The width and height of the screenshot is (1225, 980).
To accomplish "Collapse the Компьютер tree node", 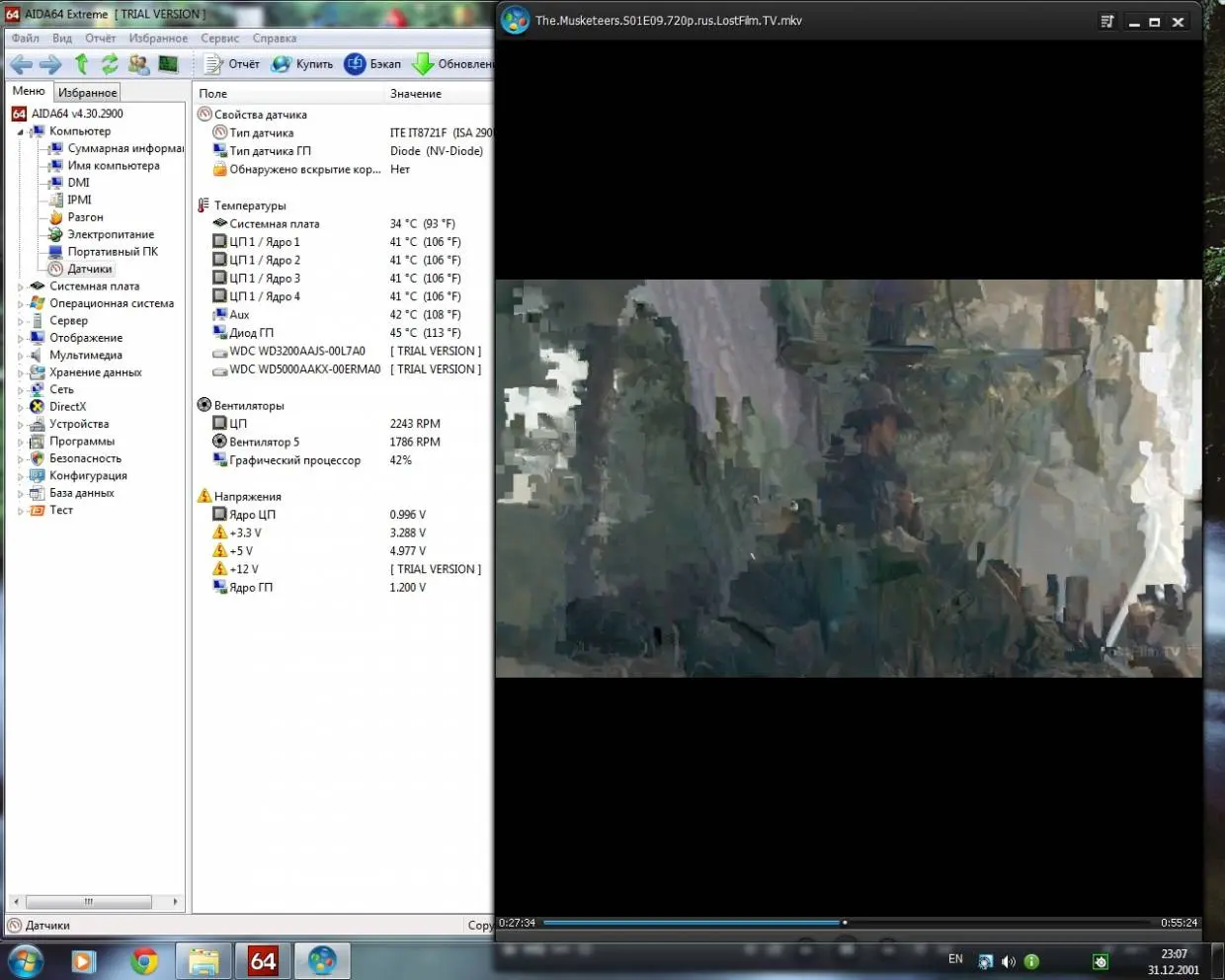I will (x=21, y=131).
